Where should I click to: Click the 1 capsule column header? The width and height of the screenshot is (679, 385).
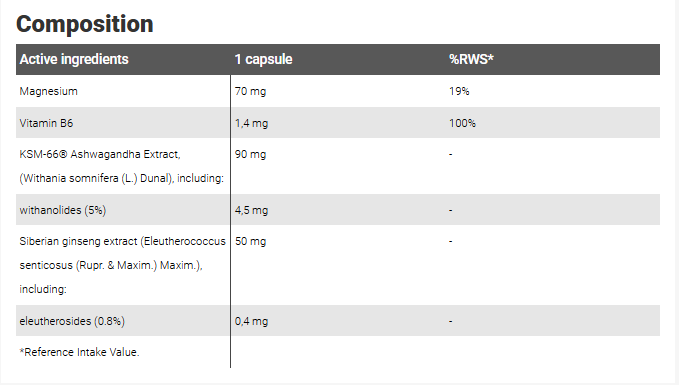click(263, 59)
